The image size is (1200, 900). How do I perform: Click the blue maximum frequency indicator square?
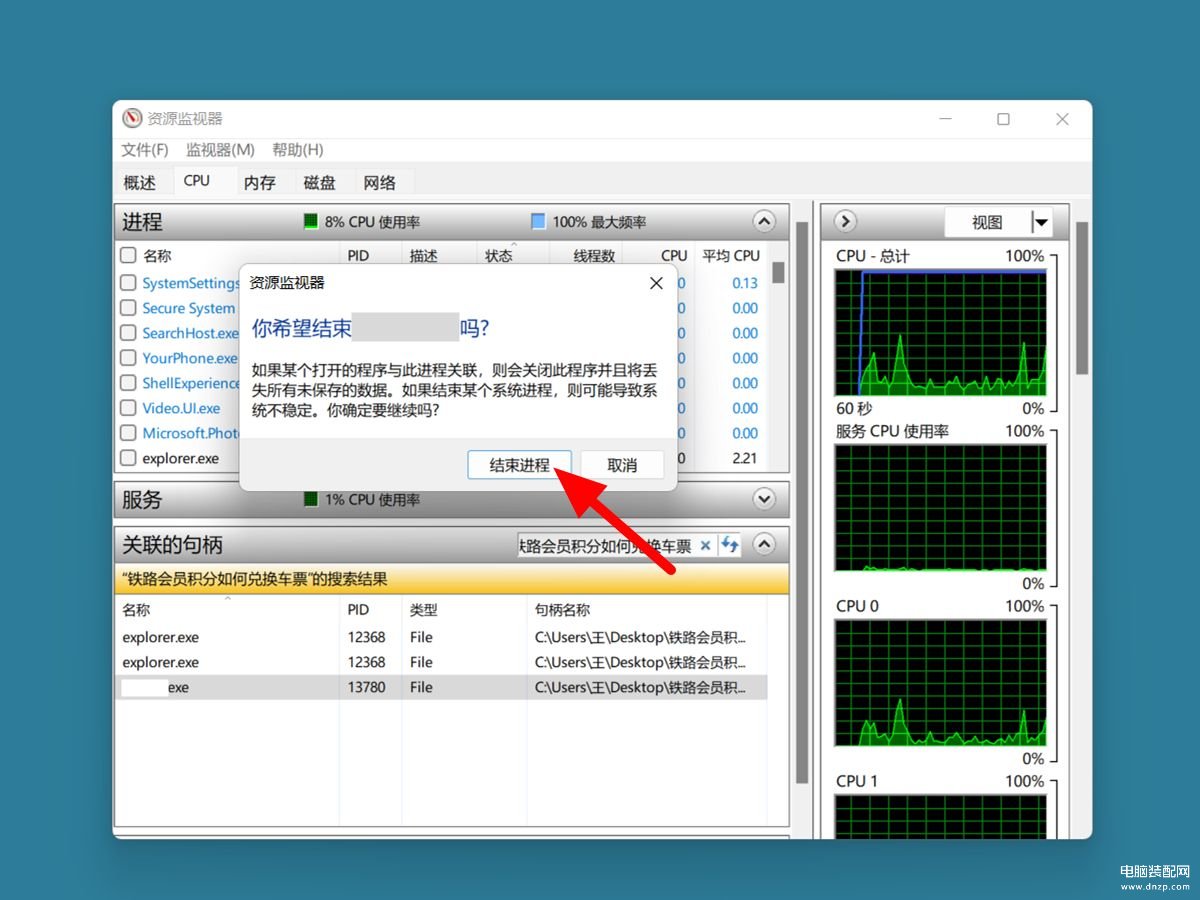538,222
